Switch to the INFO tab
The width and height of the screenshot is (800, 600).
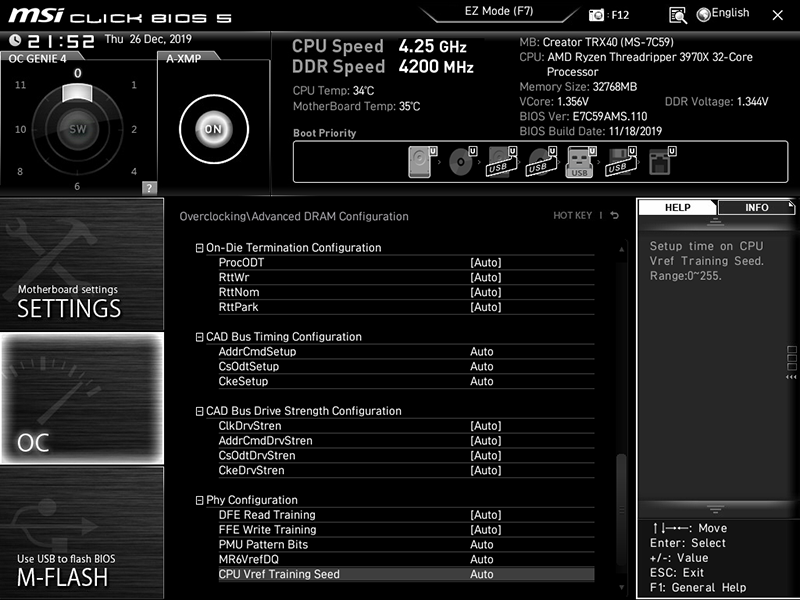click(x=756, y=207)
